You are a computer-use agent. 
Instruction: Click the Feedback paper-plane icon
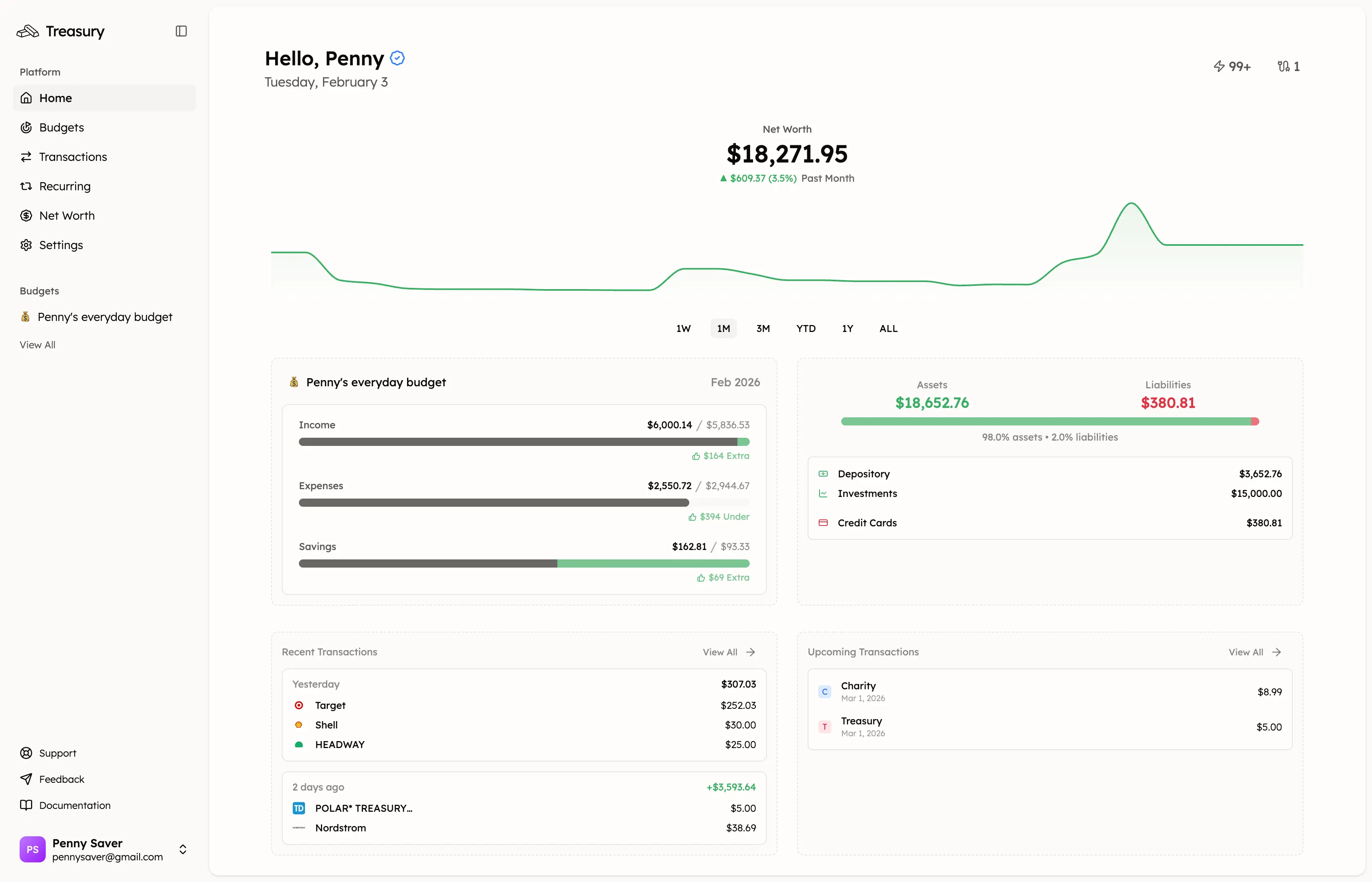tap(27, 779)
